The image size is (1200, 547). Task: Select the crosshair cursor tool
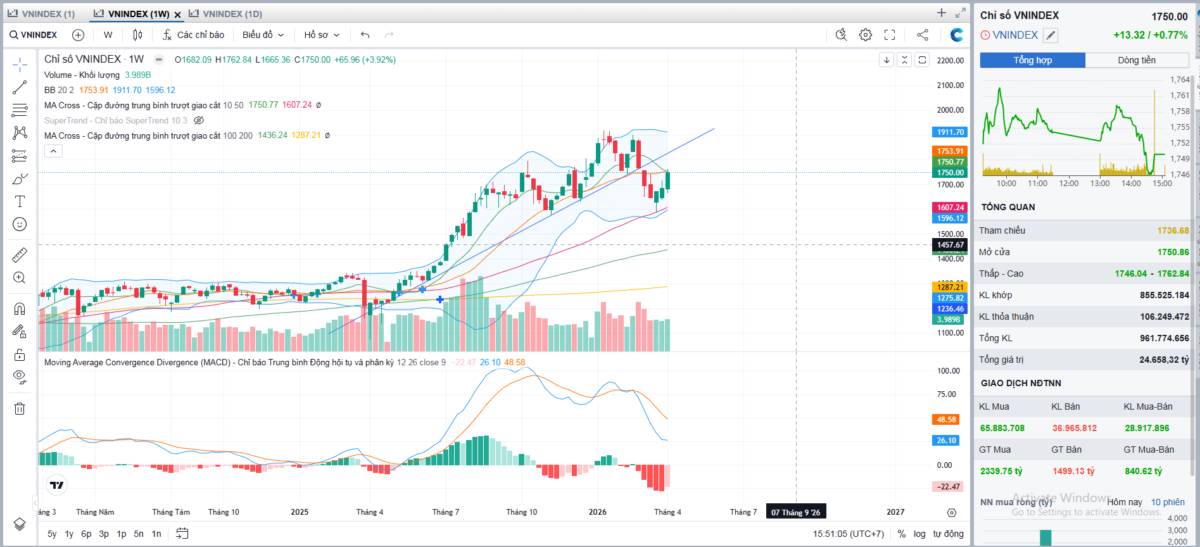20,64
